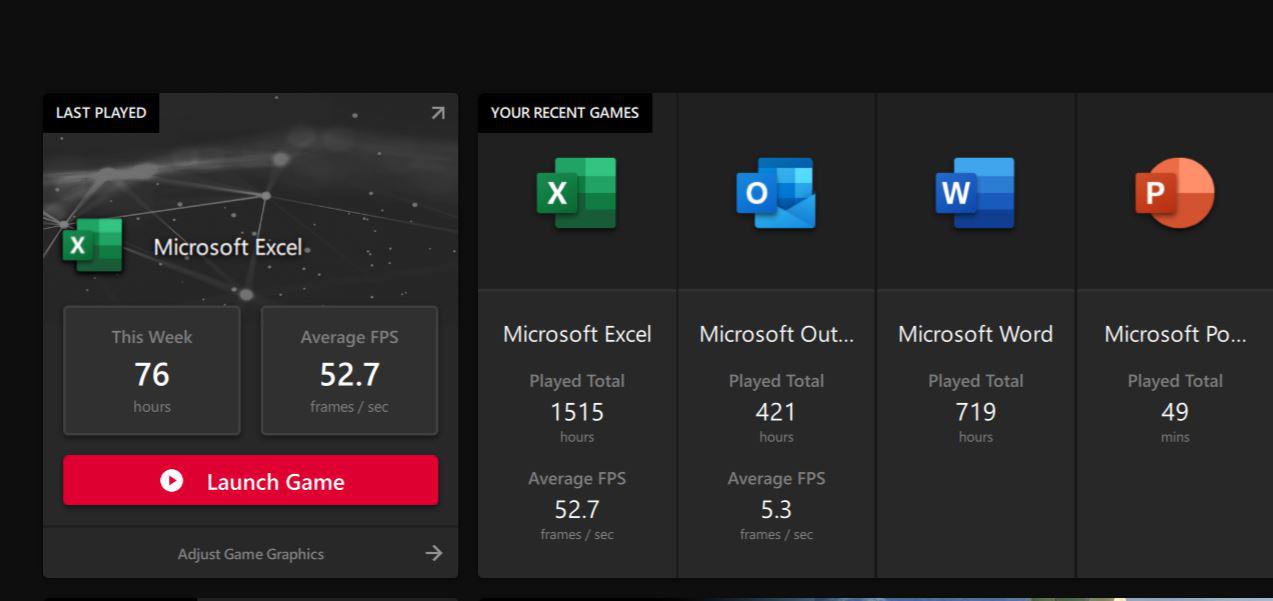
Task: Open Adjust Game Graphics link
Action: [251, 554]
